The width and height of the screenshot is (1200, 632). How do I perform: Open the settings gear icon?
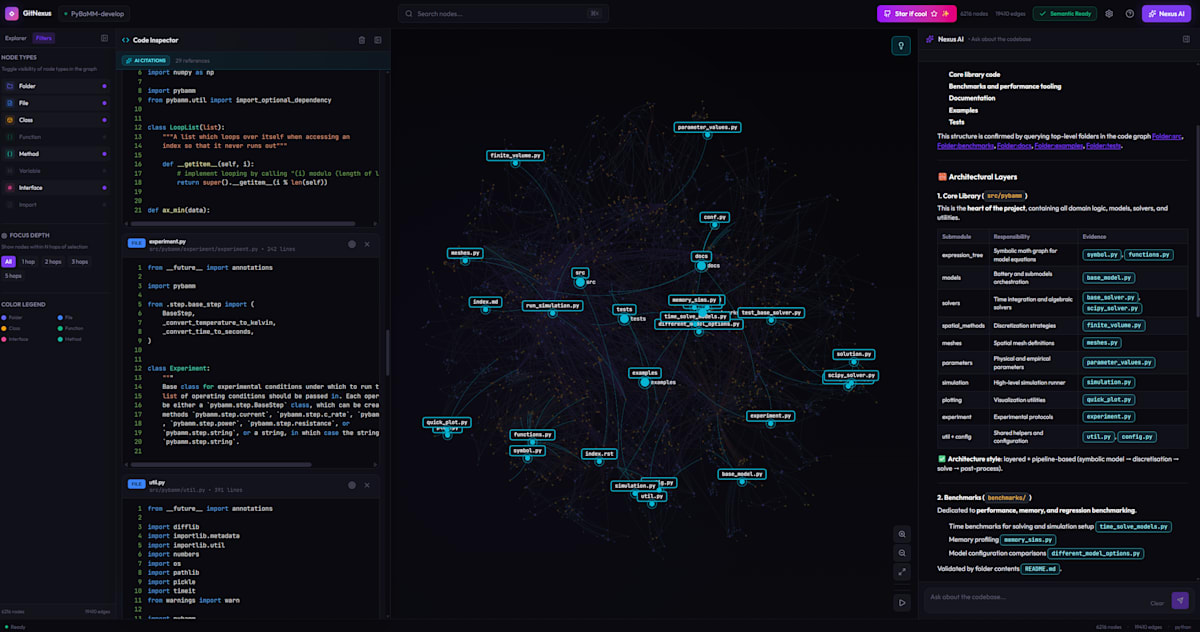pyautogui.click(x=1109, y=14)
